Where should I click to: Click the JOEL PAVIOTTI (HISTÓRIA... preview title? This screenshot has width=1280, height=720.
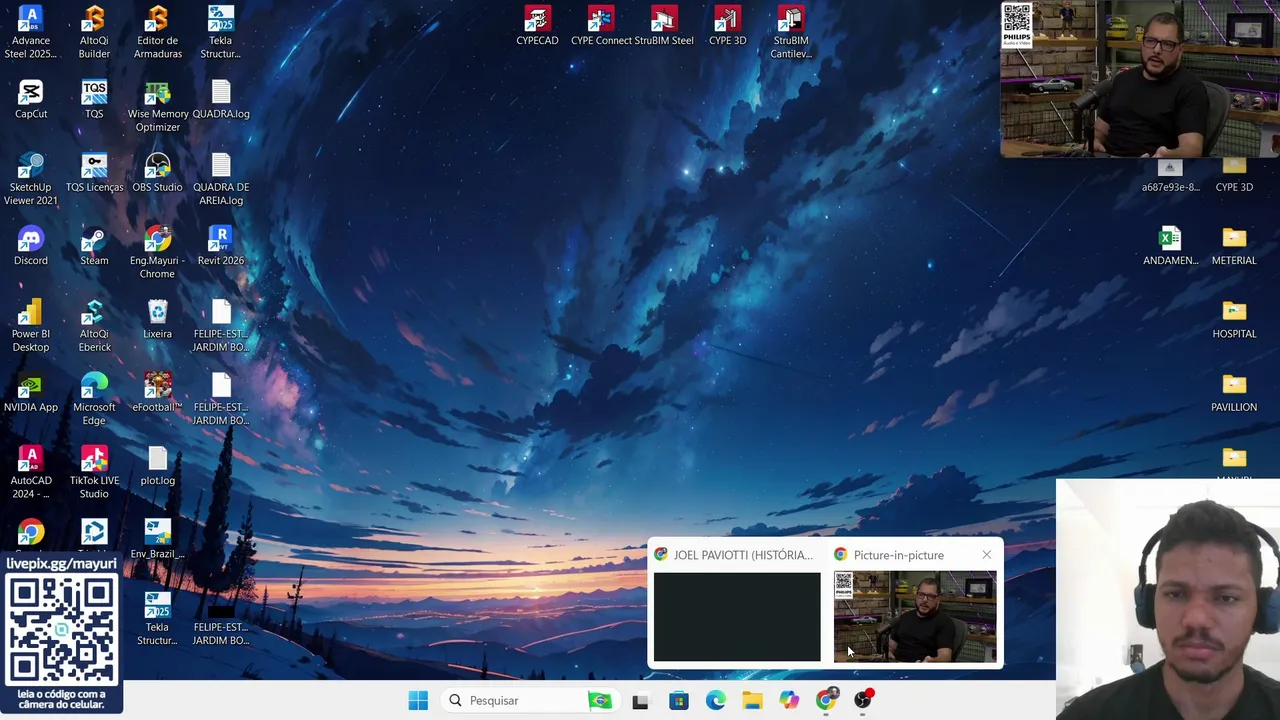(x=743, y=555)
